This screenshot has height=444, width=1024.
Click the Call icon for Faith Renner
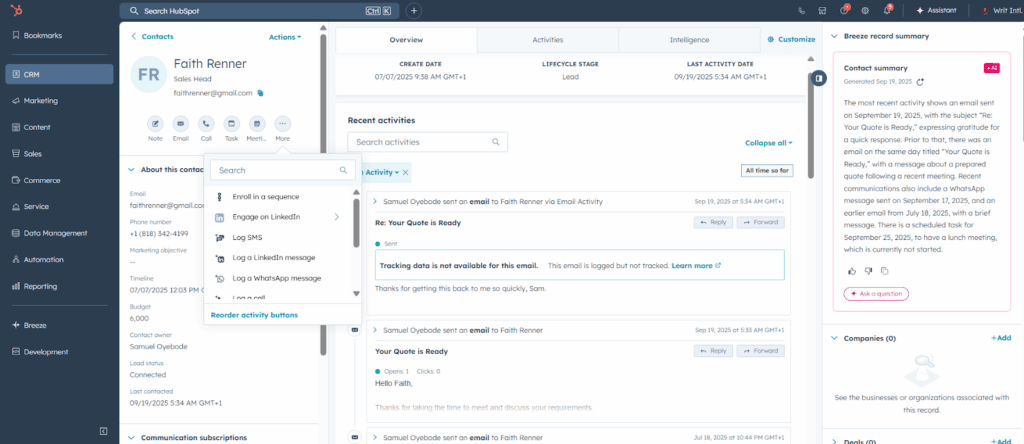click(206, 124)
